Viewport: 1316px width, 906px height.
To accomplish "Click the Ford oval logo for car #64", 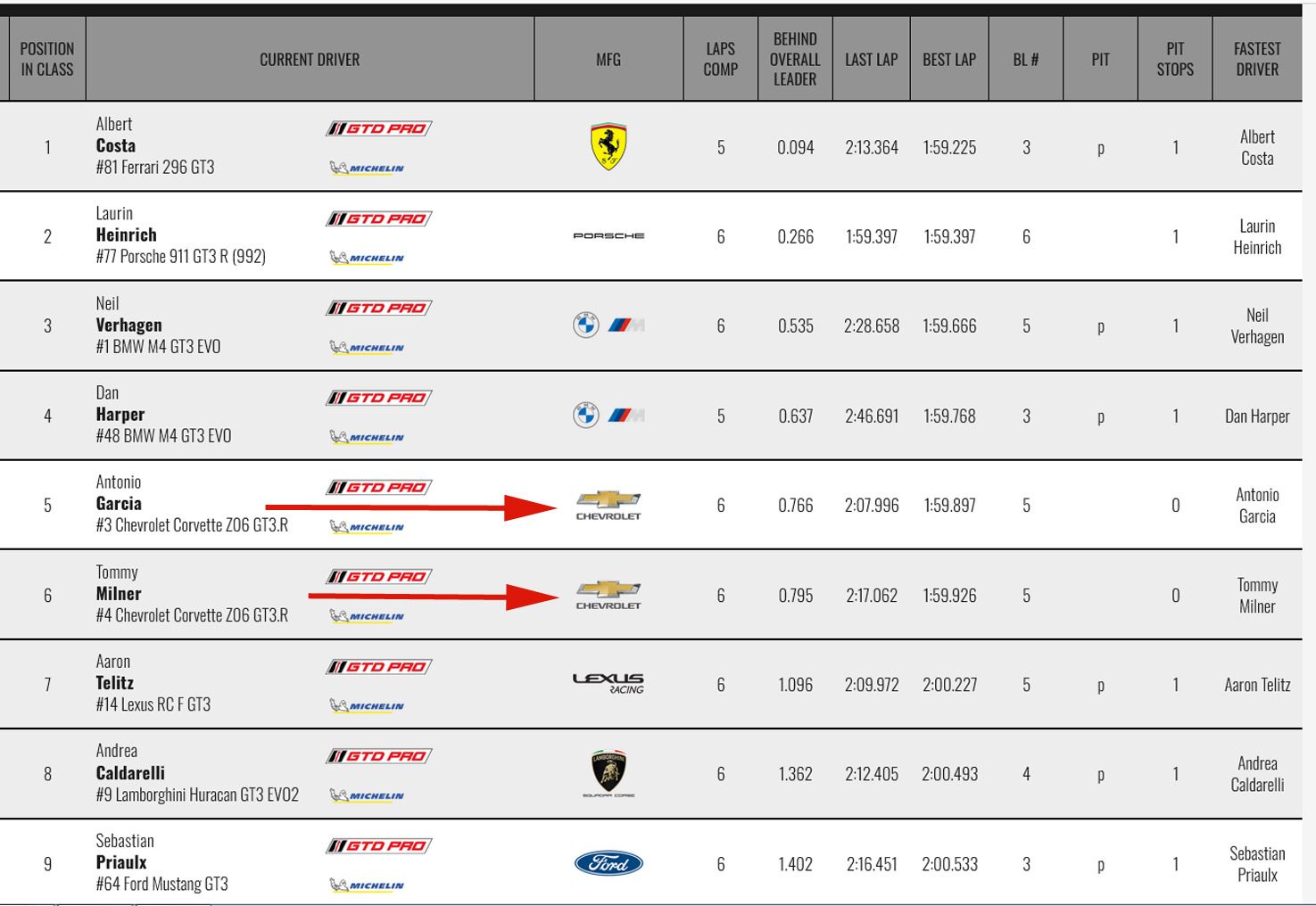I will coord(608,863).
